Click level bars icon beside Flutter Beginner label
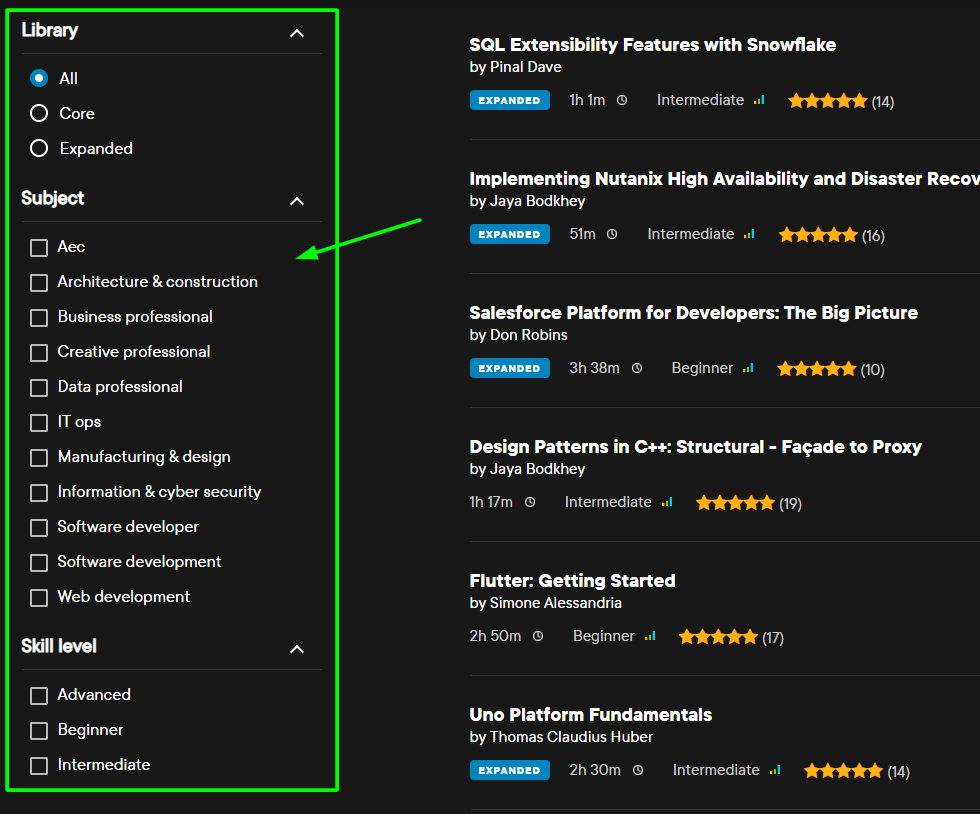Viewport: 980px width, 814px height. click(x=650, y=636)
